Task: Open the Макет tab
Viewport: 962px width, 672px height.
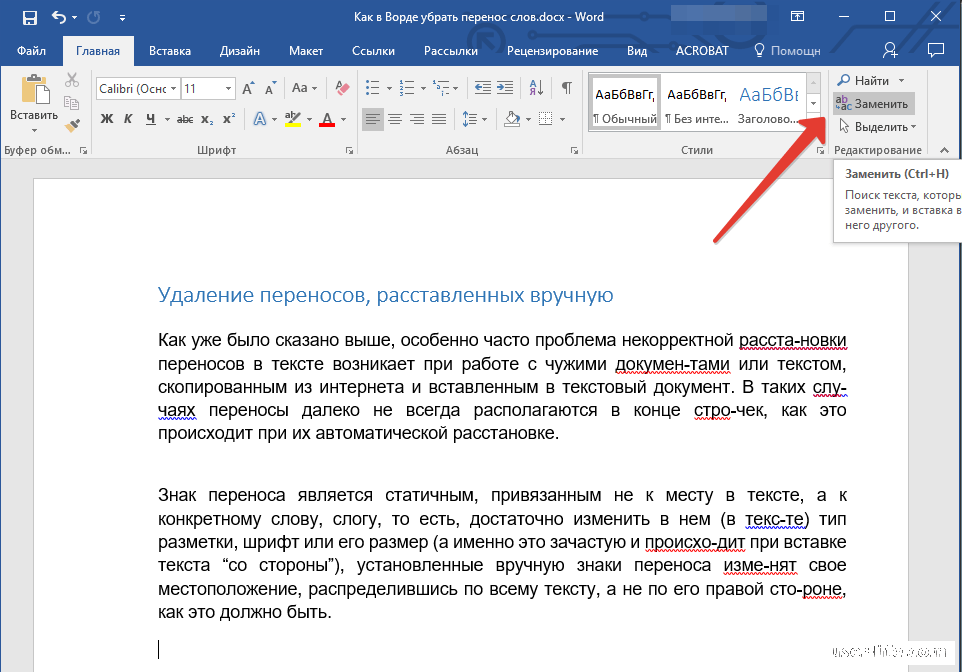Action: pos(306,51)
